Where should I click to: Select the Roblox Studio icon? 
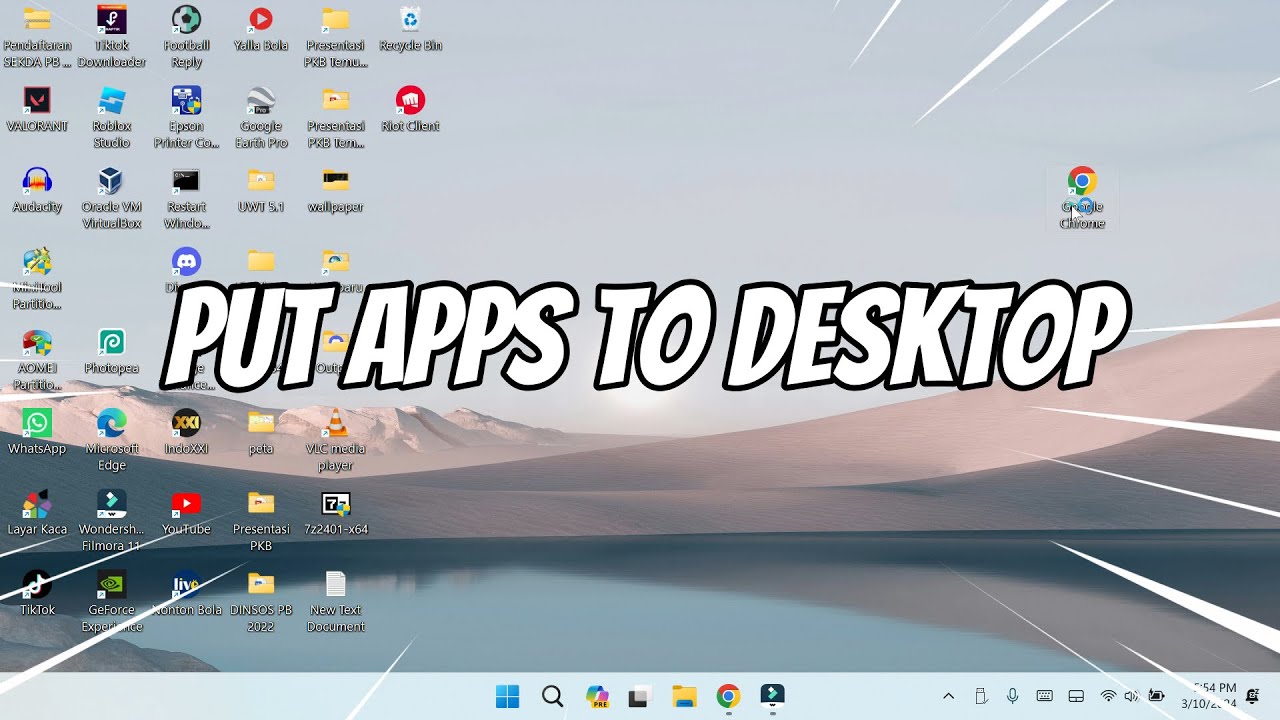111,117
